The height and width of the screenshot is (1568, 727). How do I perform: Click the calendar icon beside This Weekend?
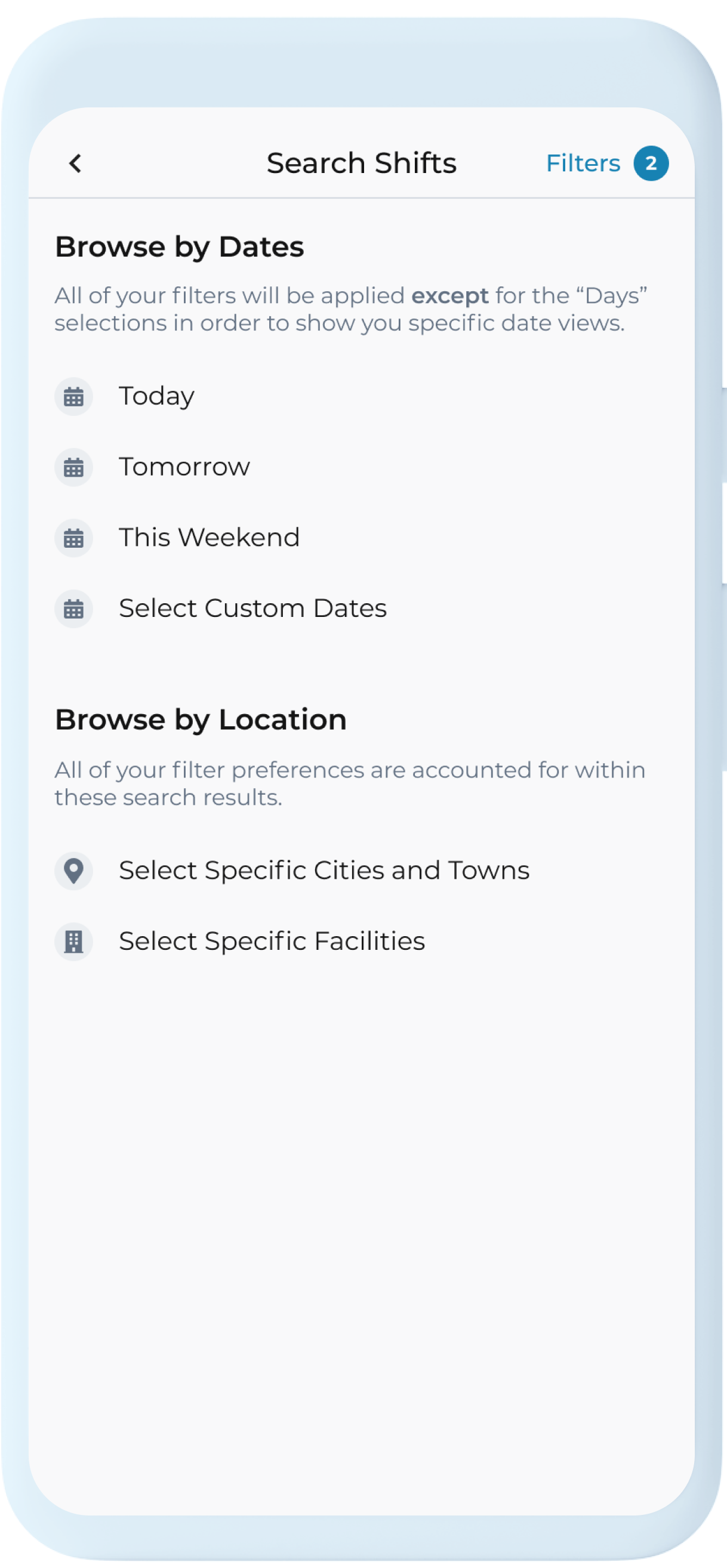pos(73,538)
